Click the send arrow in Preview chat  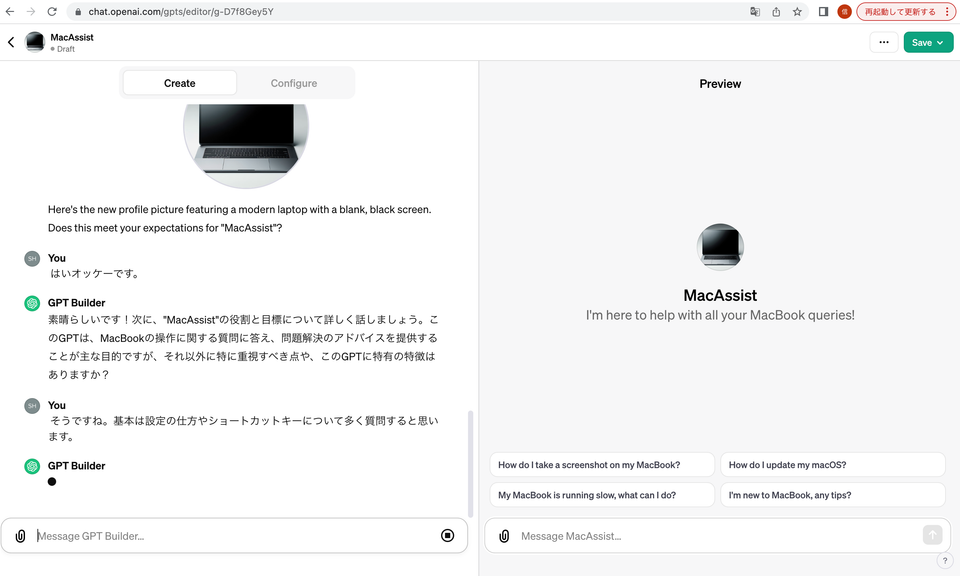932,535
